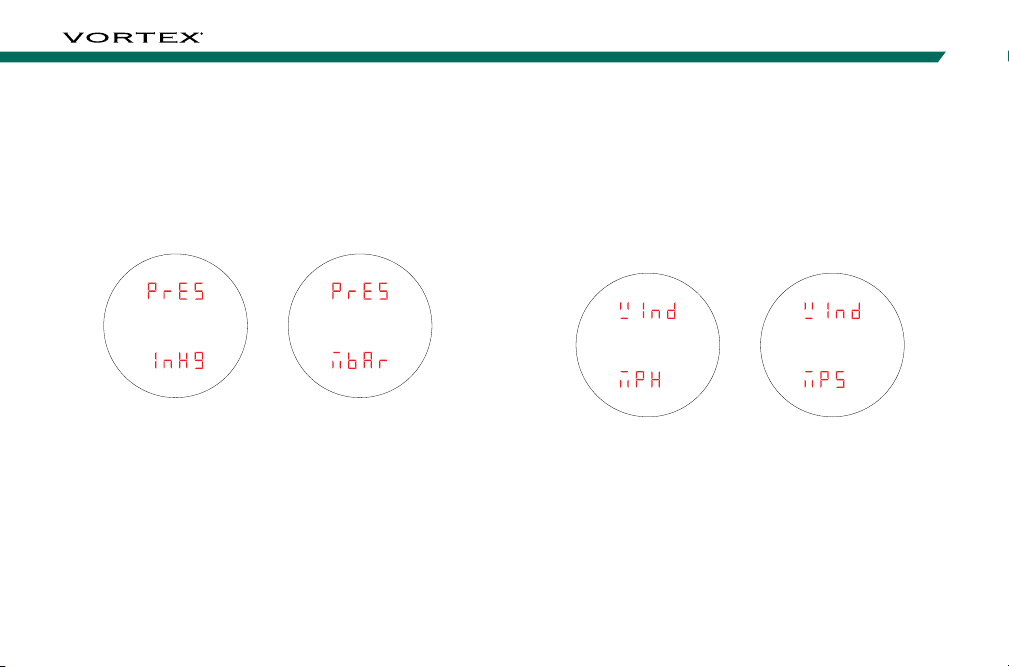Click the VORTEX logo
This screenshot has height=667, width=1009.
(x=133, y=37)
